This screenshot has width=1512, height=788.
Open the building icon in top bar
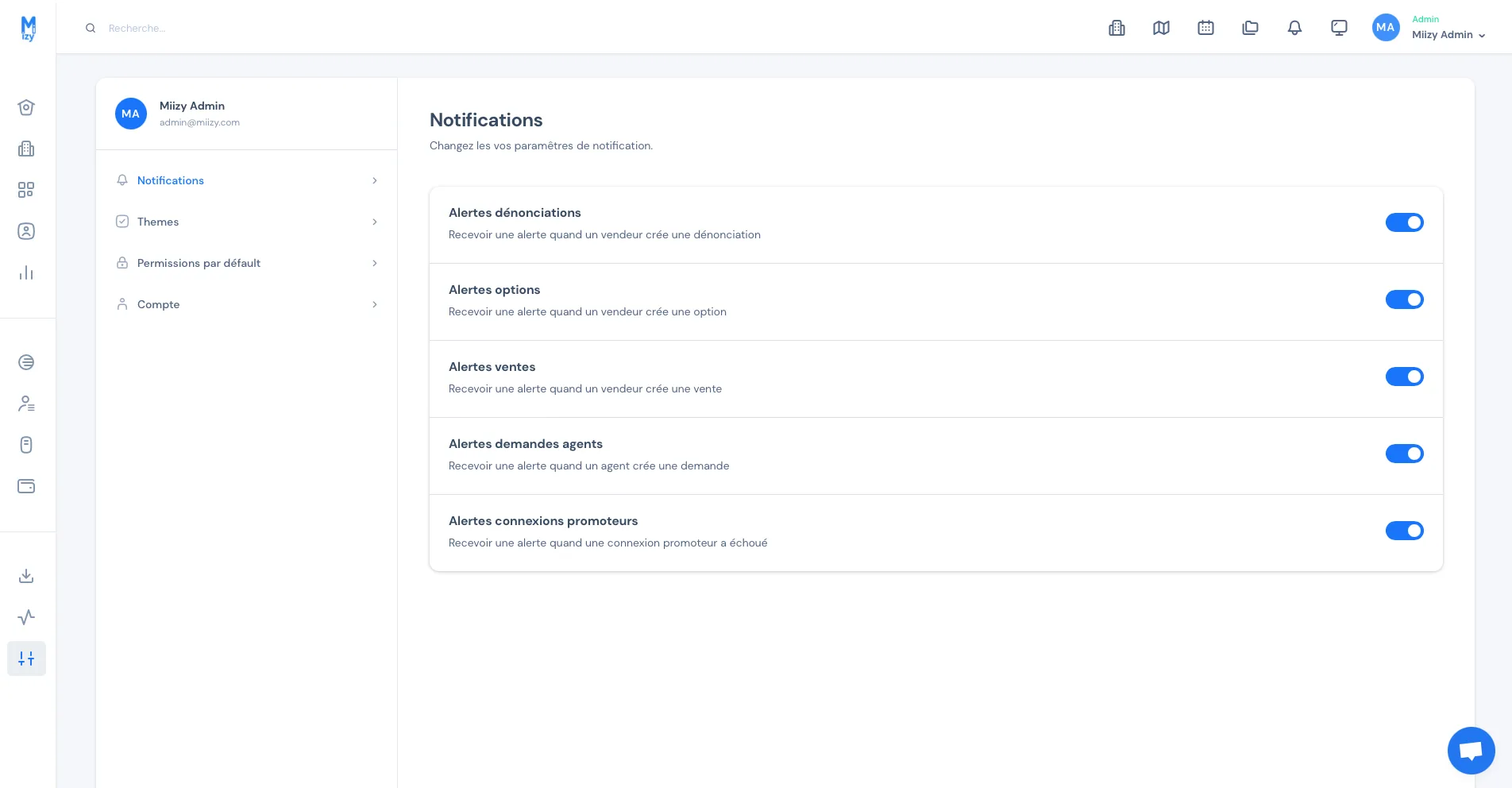click(1117, 28)
